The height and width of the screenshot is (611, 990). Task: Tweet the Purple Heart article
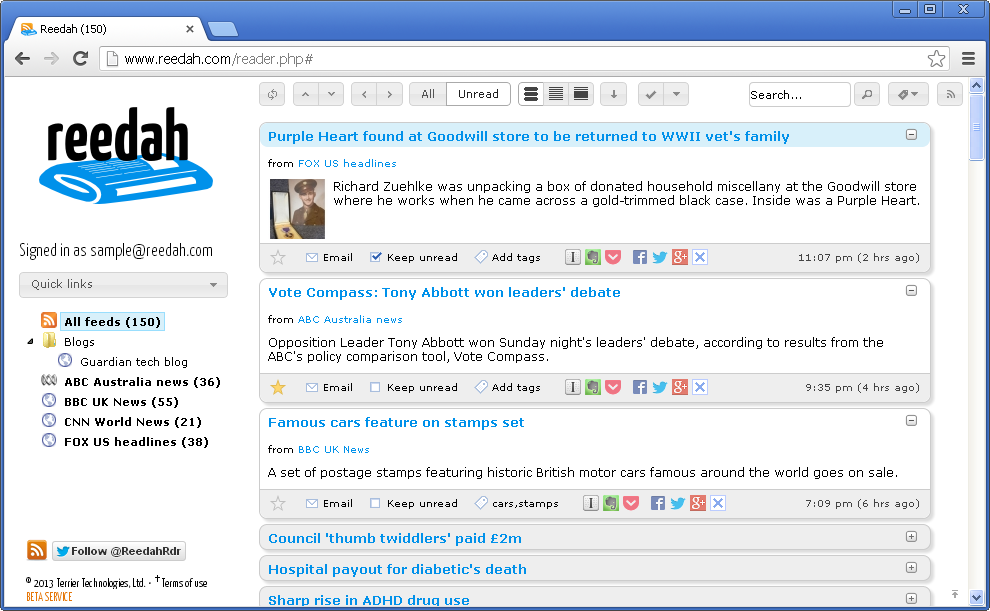tap(660, 257)
